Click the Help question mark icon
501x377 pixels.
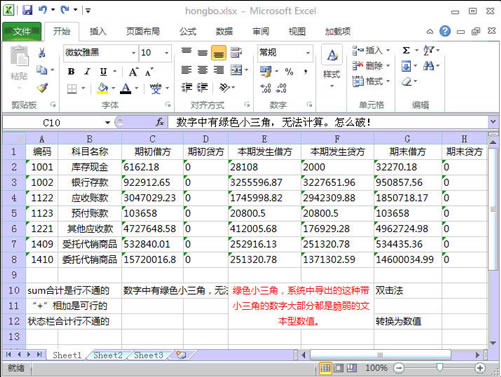[445, 31]
